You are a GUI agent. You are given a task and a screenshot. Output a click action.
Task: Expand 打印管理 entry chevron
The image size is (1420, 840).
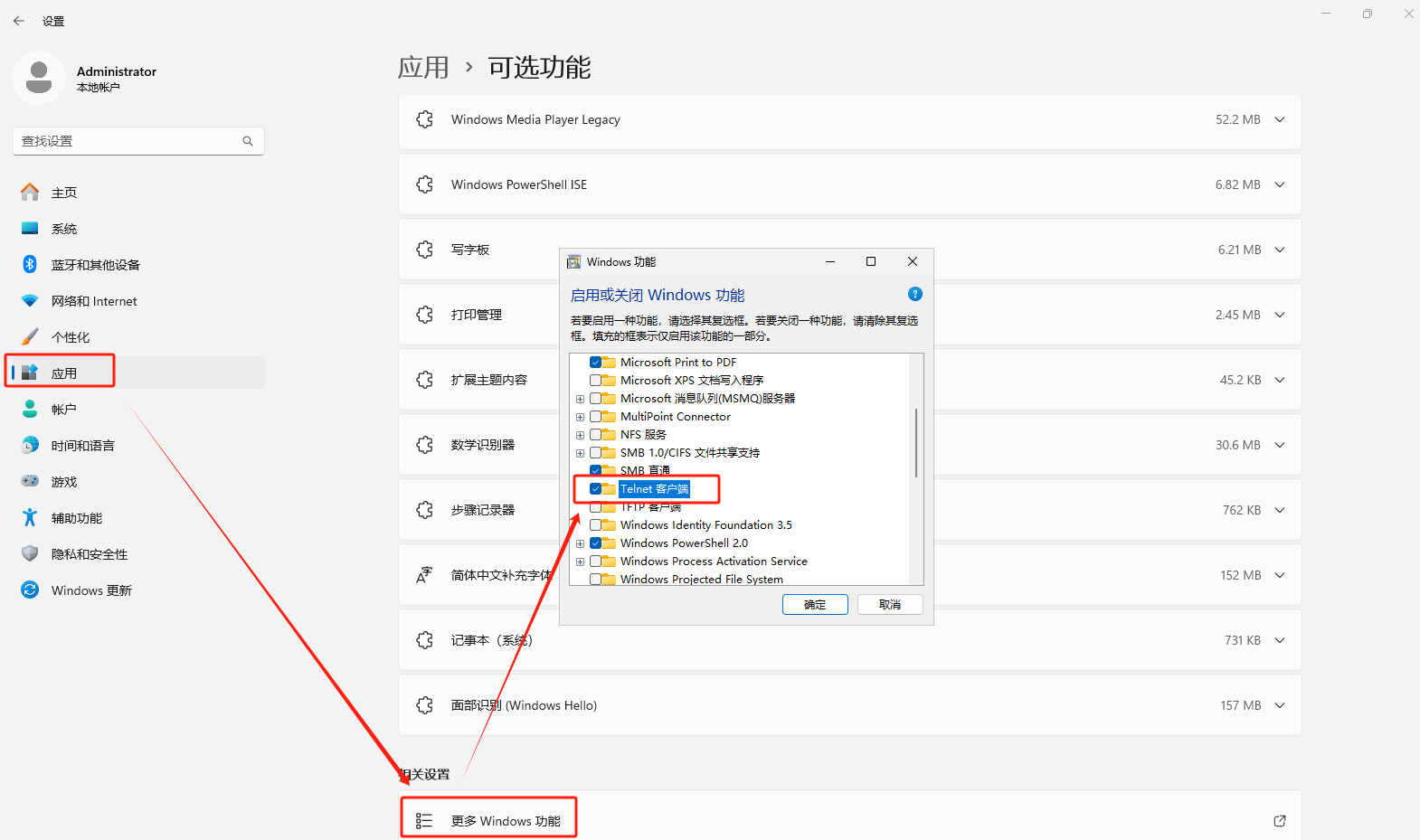[1280, 315]
